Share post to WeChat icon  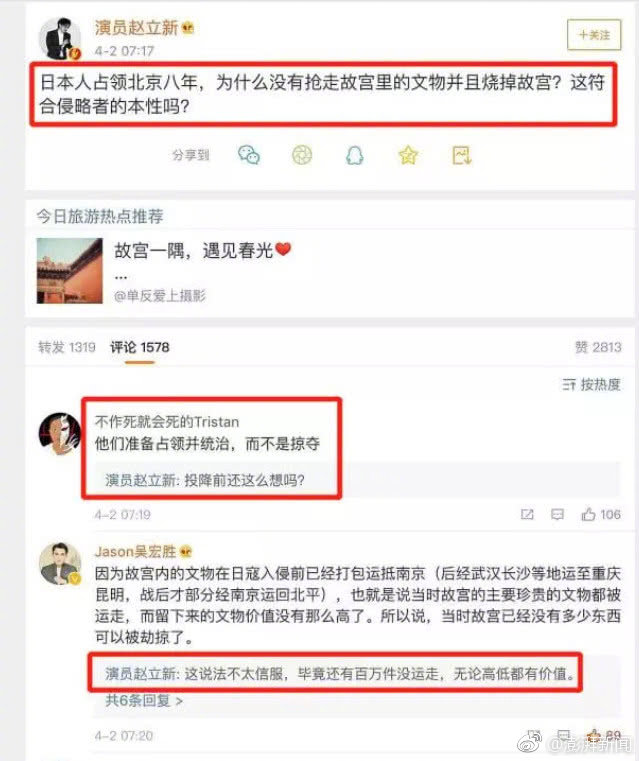click(249, 155)
